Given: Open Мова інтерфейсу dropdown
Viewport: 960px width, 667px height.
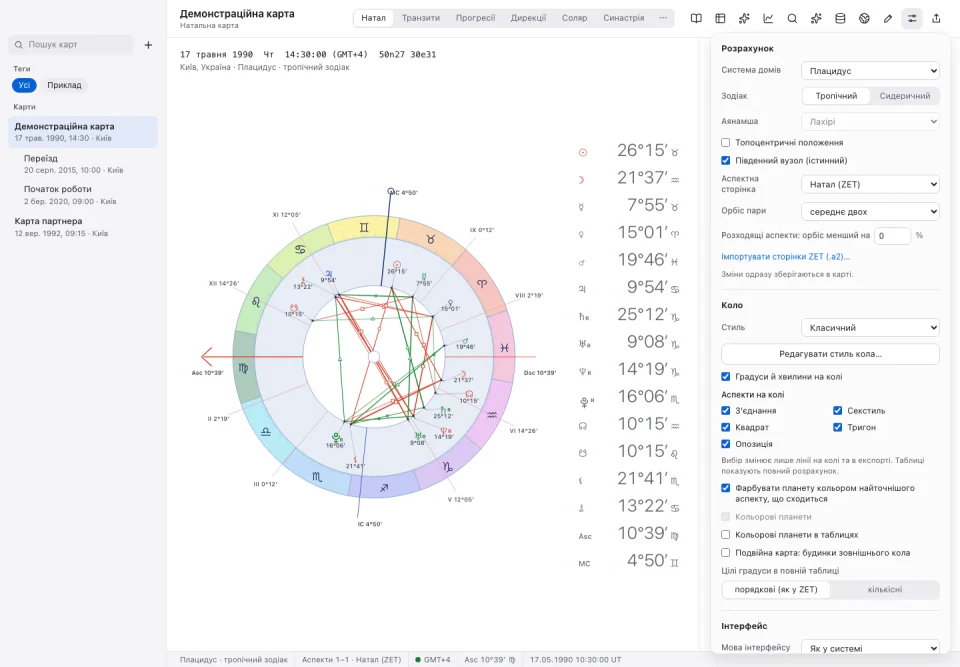Looking at the screenshot, I should (x=870, y=648).
